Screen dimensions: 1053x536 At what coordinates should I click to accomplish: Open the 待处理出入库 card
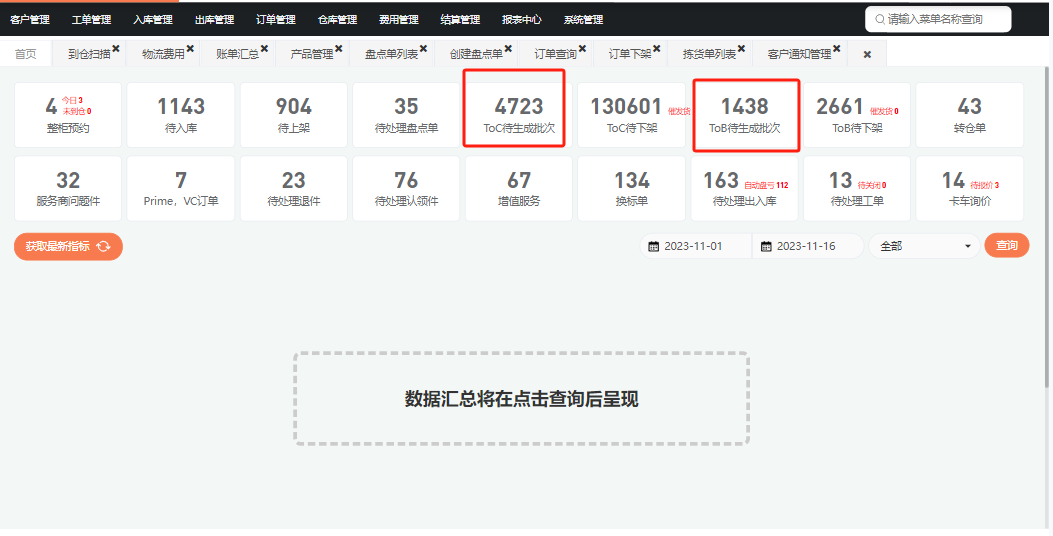(x=744, y=189)
